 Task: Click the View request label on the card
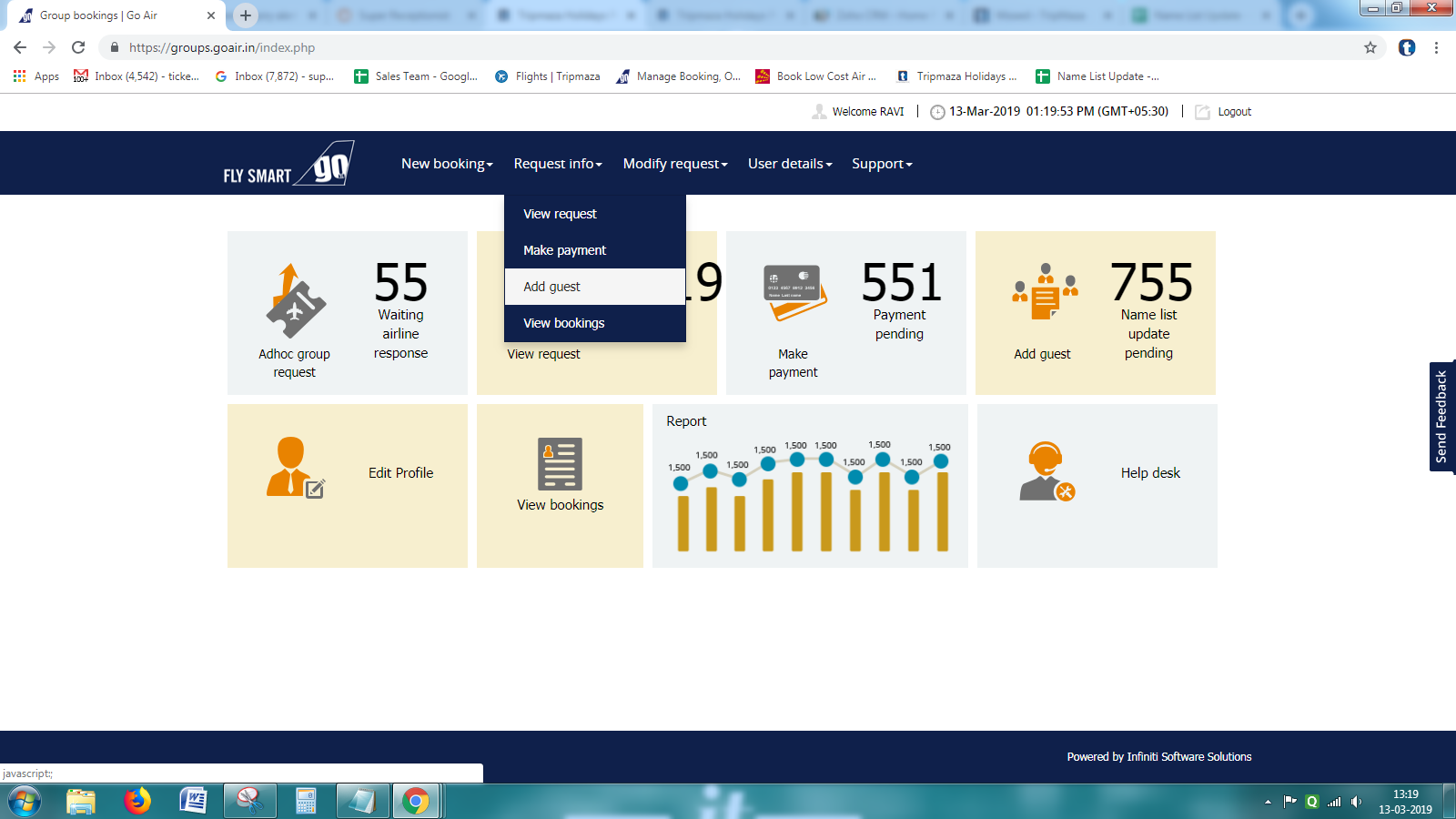coord(543,354)
